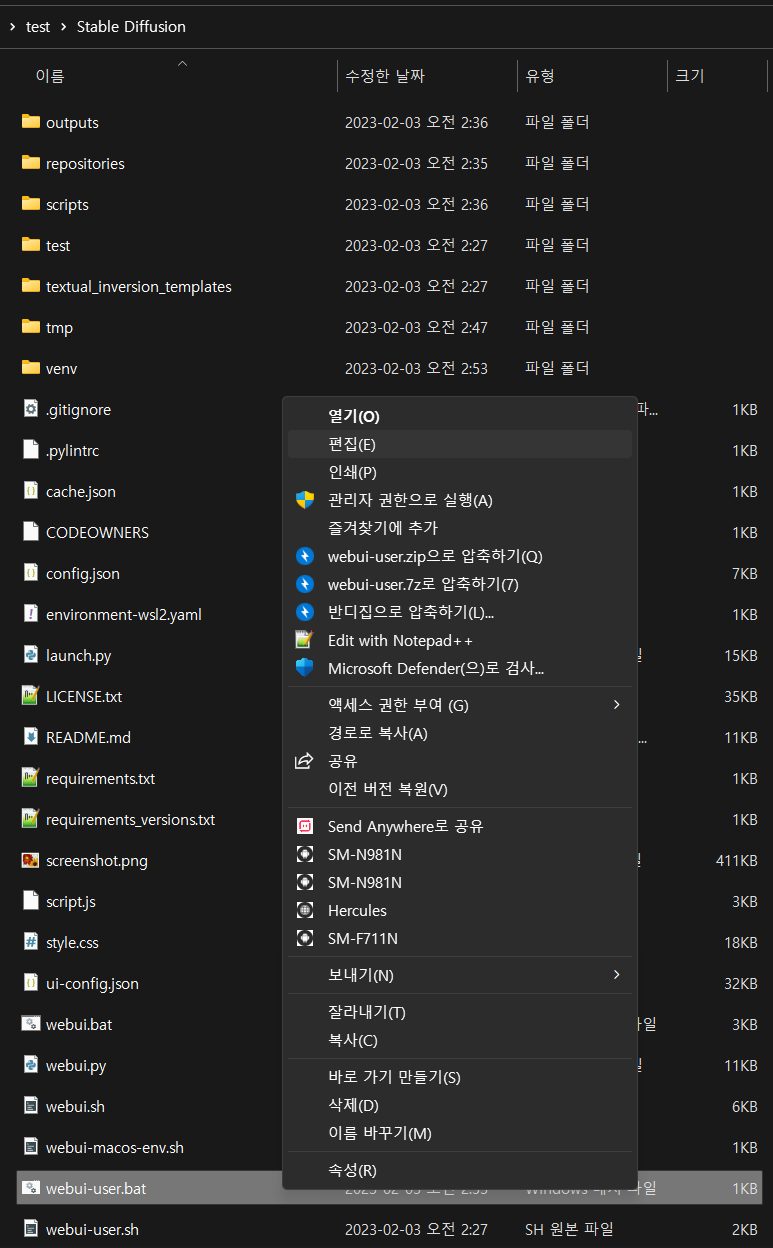Click the Notepad++ icon in the context menu

click(x=305, y=640)
